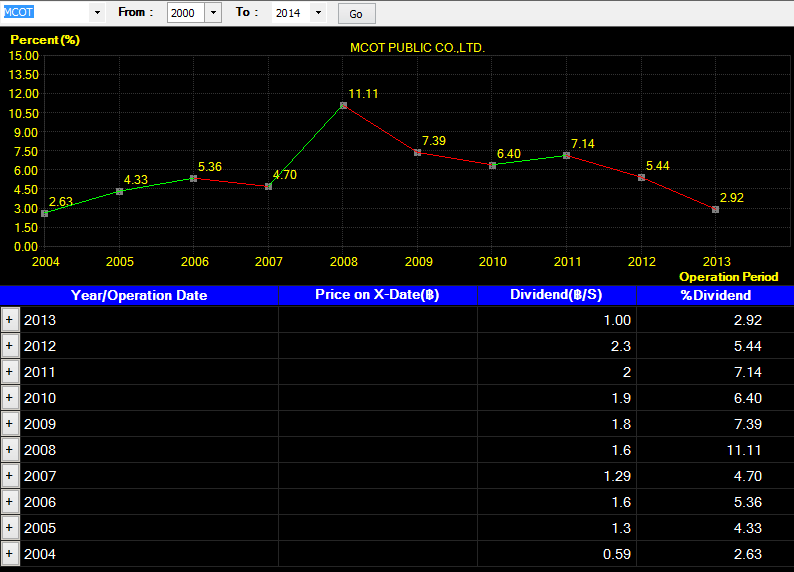The width and height of the screenshot is (794, 572).
Task: Focus the MCOT symbol input field
Action: [x=46, y=13]
